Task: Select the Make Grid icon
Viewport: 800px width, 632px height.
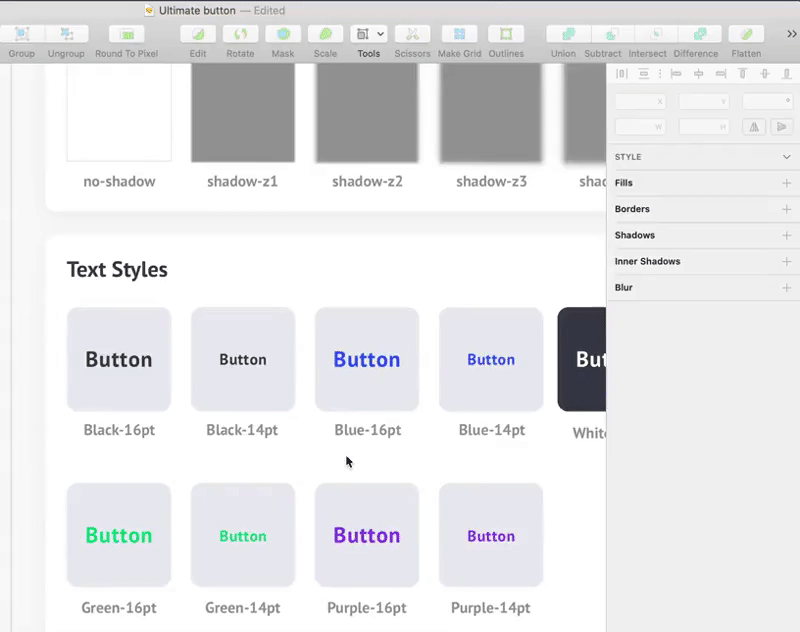Action: click(459, 34)
